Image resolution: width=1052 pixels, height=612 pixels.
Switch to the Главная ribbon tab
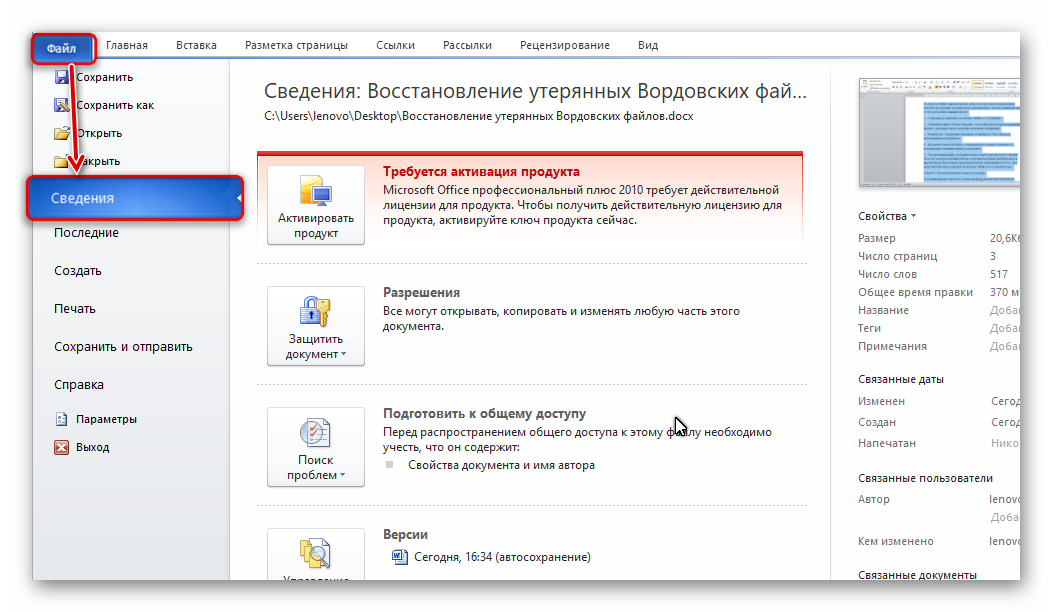tap(127, 45)
